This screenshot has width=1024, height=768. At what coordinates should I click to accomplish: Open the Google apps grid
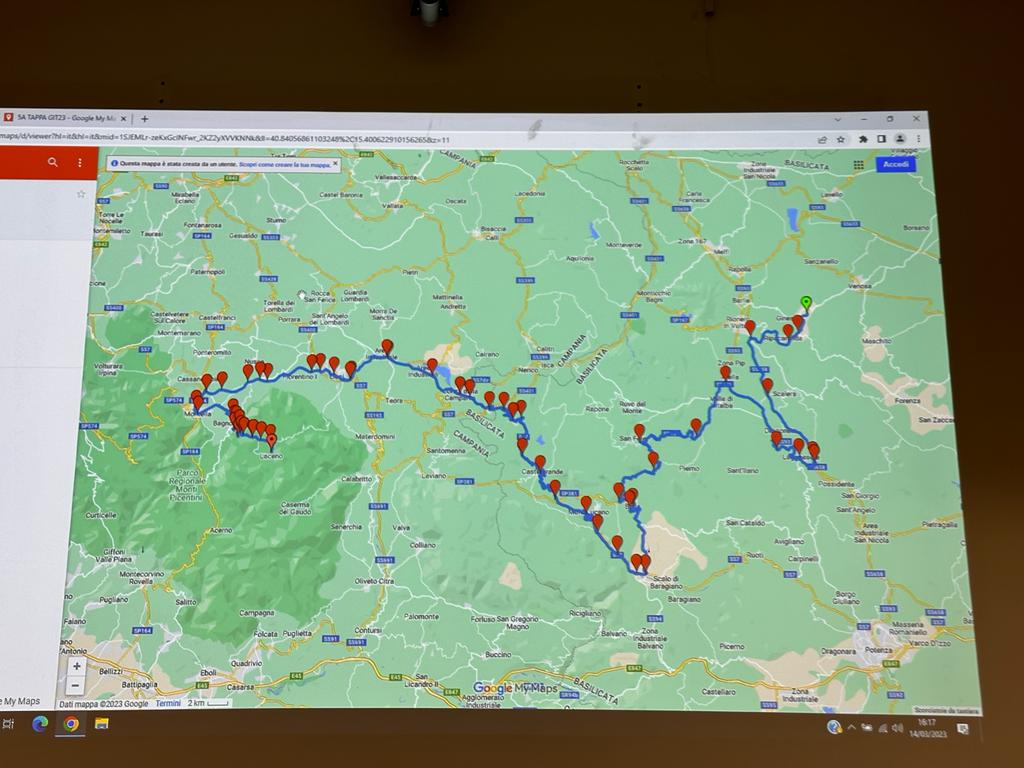(858, 165)
